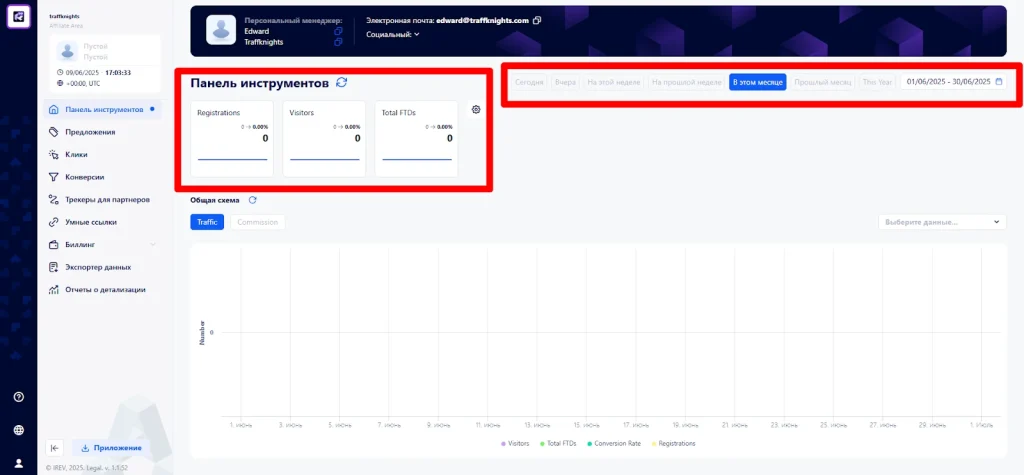Expand the Биллинг submenu chevron
This screenshot has width=1024, height=475.
(x=153, y=244)
